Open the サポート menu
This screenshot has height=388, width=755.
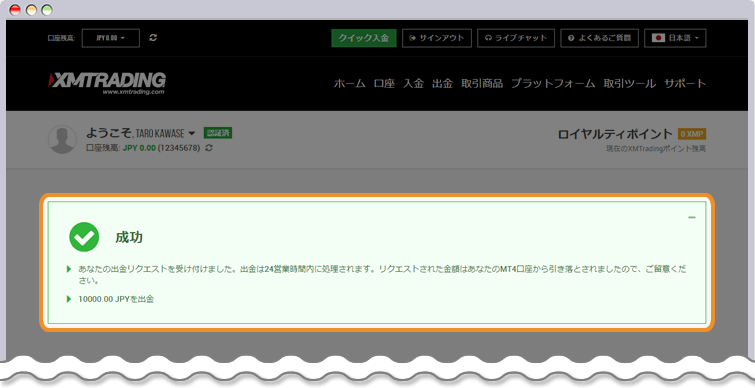pos(685,83)
